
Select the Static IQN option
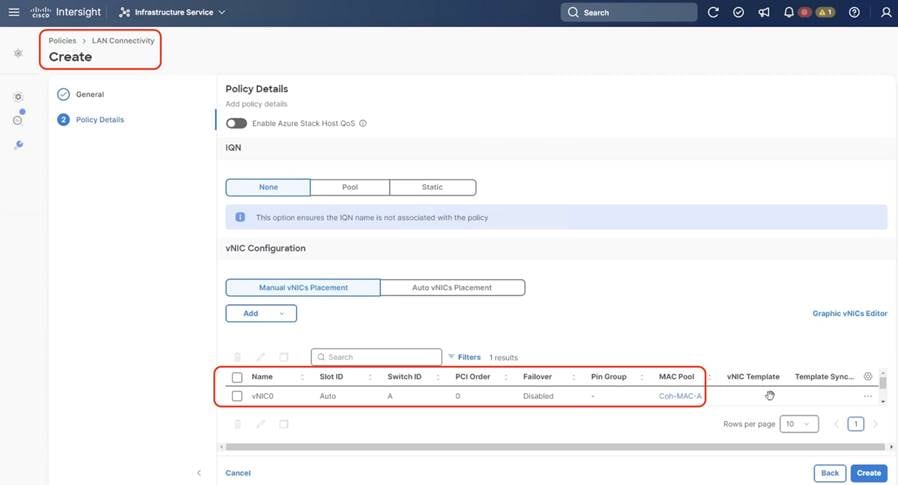coord(432,187)
